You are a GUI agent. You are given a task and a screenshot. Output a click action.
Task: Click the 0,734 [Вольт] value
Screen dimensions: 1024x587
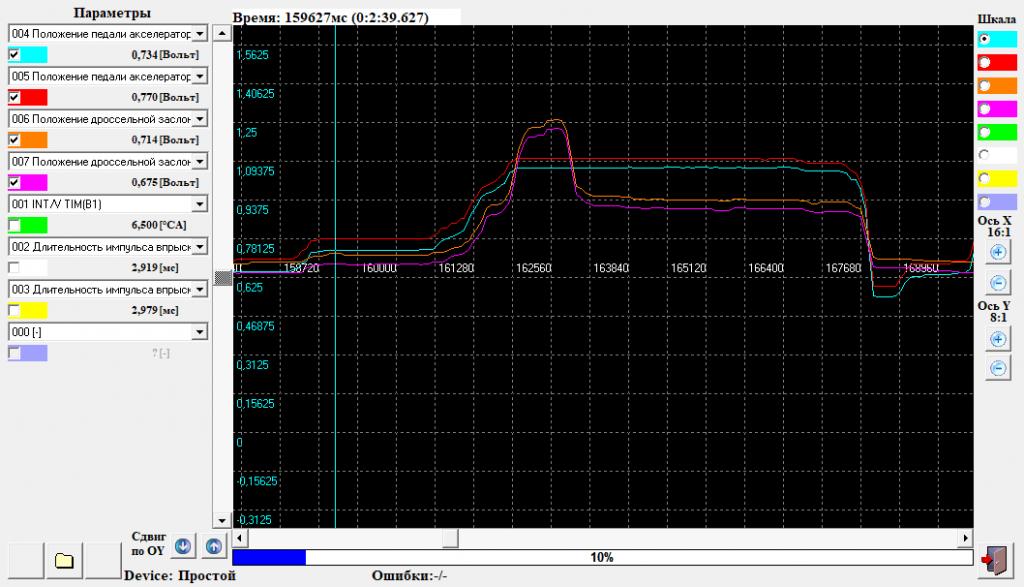pyautogui.click(x=165, y=55)
